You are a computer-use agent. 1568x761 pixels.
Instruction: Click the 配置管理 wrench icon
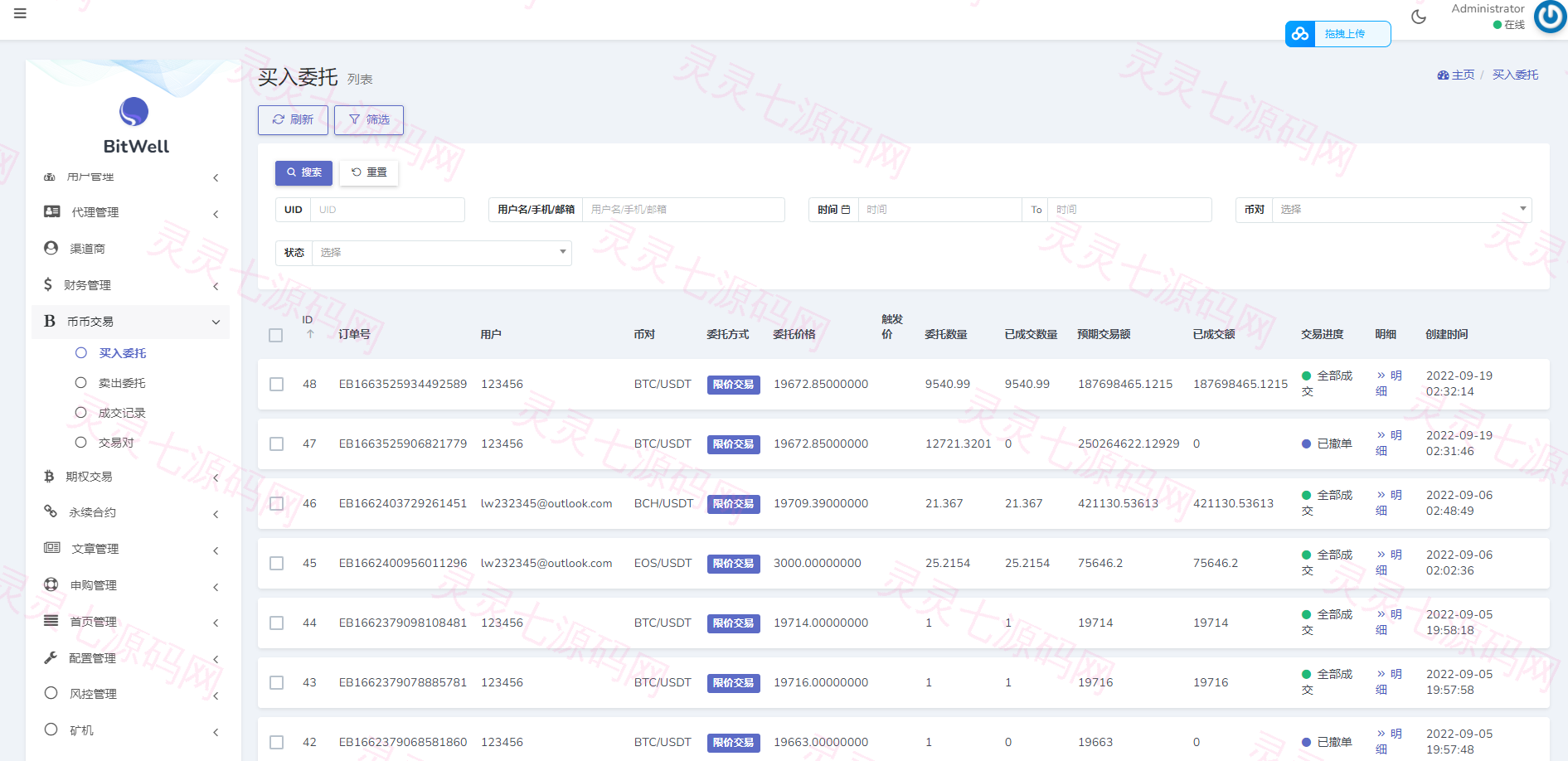[51, 657]
